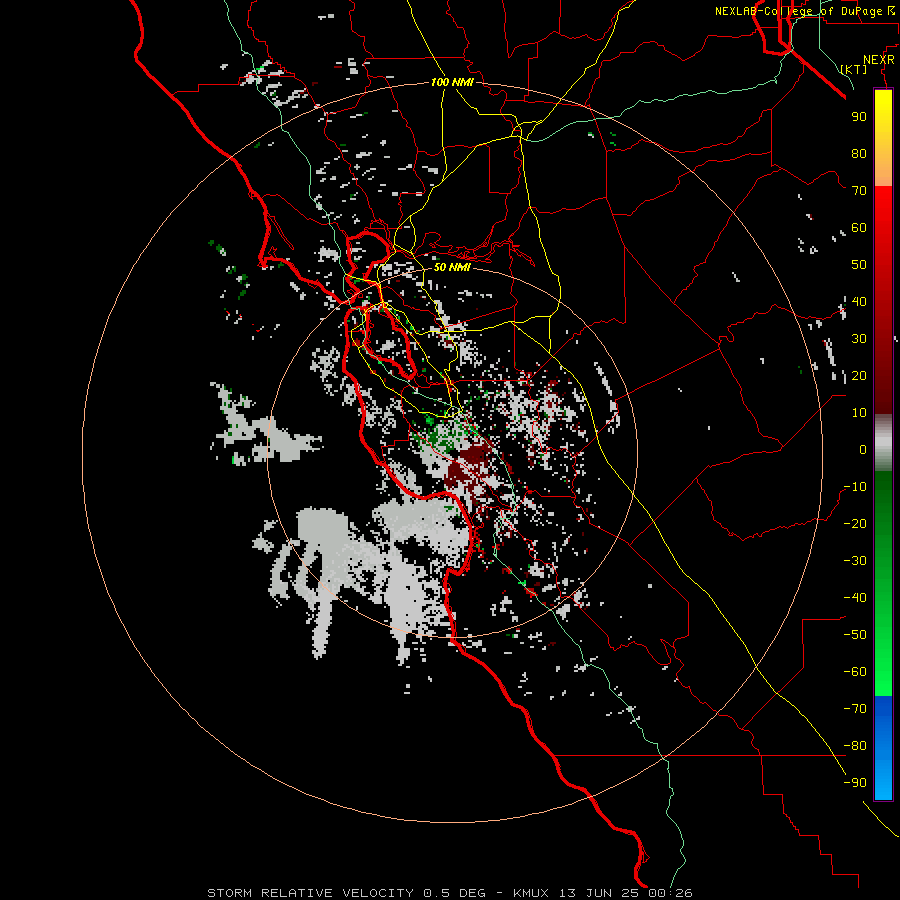Click the -20 value on the velocity scale
The height and width of the screenshot is (900, 900).
855,523
